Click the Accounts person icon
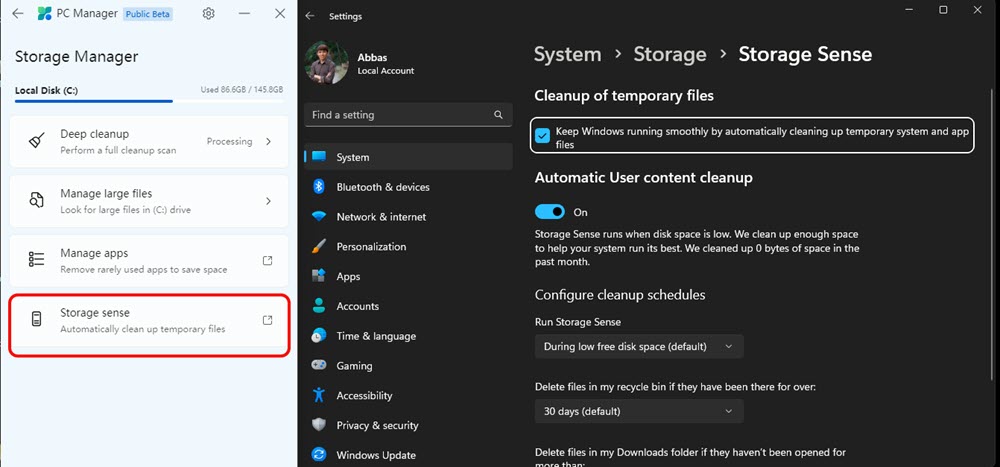Screen dimensions: 1000x467 pos(319,306)
